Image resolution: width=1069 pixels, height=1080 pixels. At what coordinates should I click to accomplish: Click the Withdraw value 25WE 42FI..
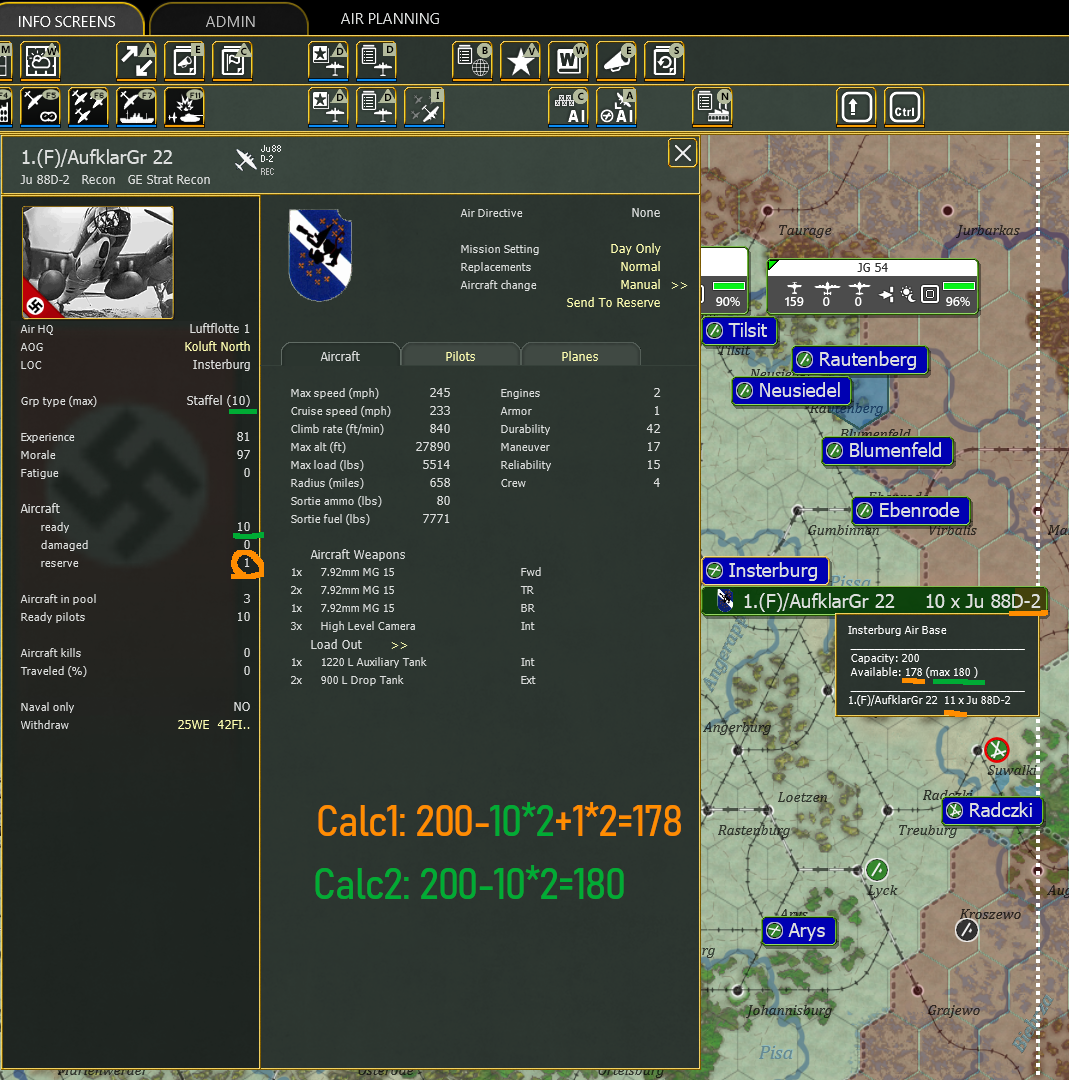(x=214, y=725)
